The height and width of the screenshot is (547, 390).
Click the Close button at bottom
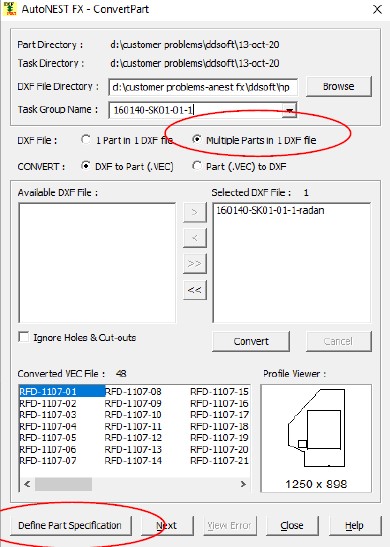[292, 525]
